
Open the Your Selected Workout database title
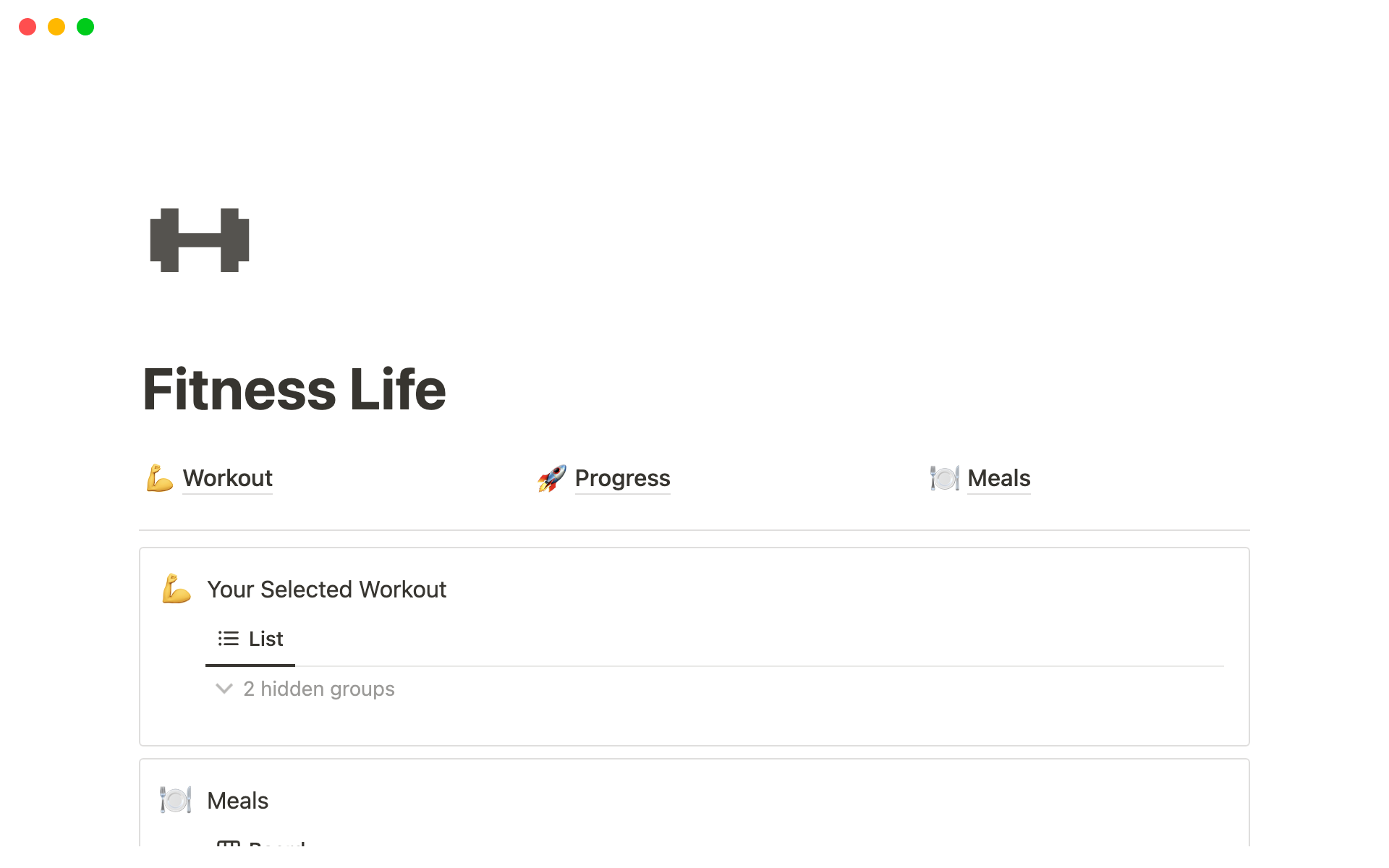click(326, 590)
